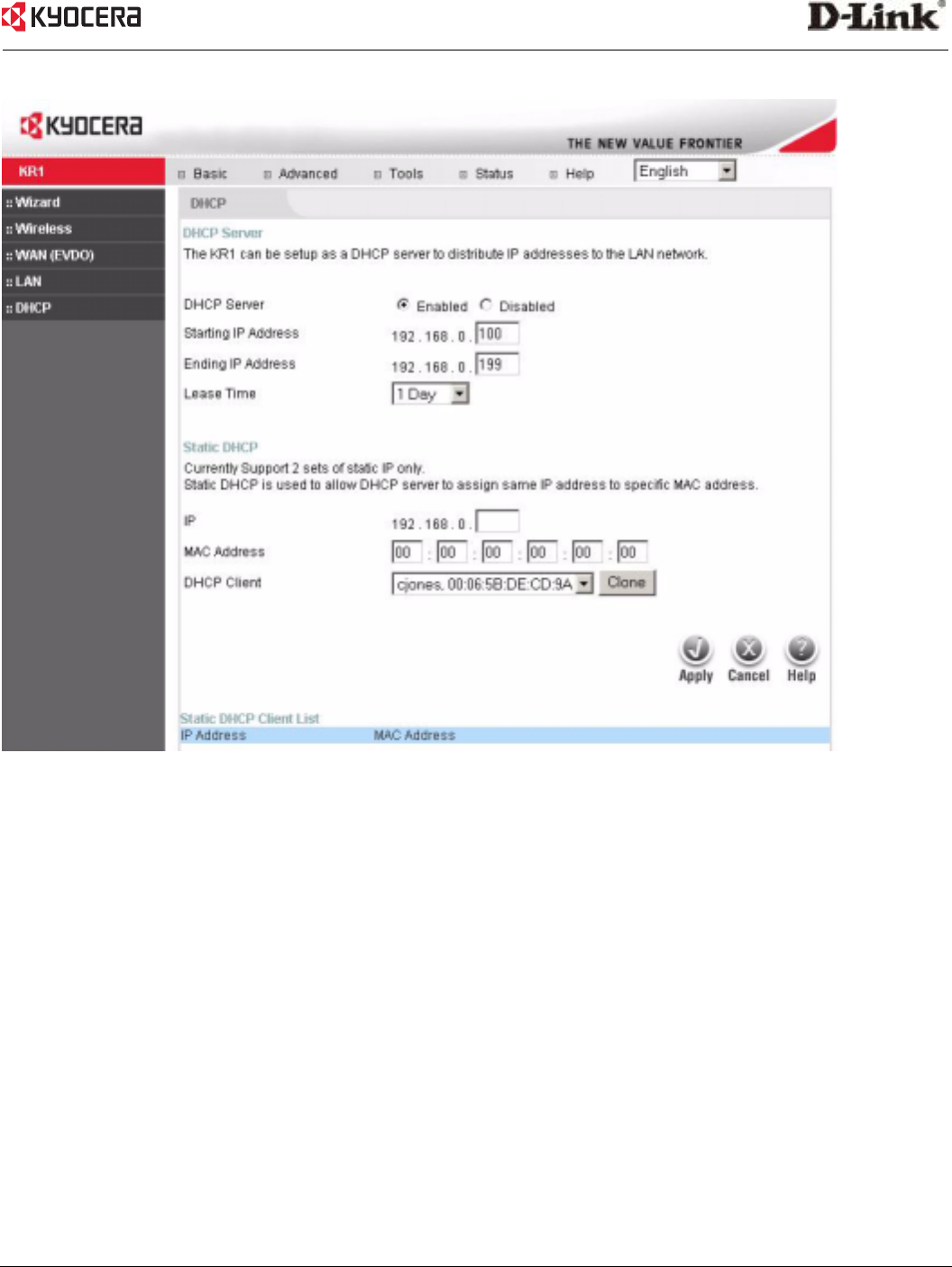Click the D-Link logo at page top
The height and width of the screenshot is (1267, 952).
[875, 16]
